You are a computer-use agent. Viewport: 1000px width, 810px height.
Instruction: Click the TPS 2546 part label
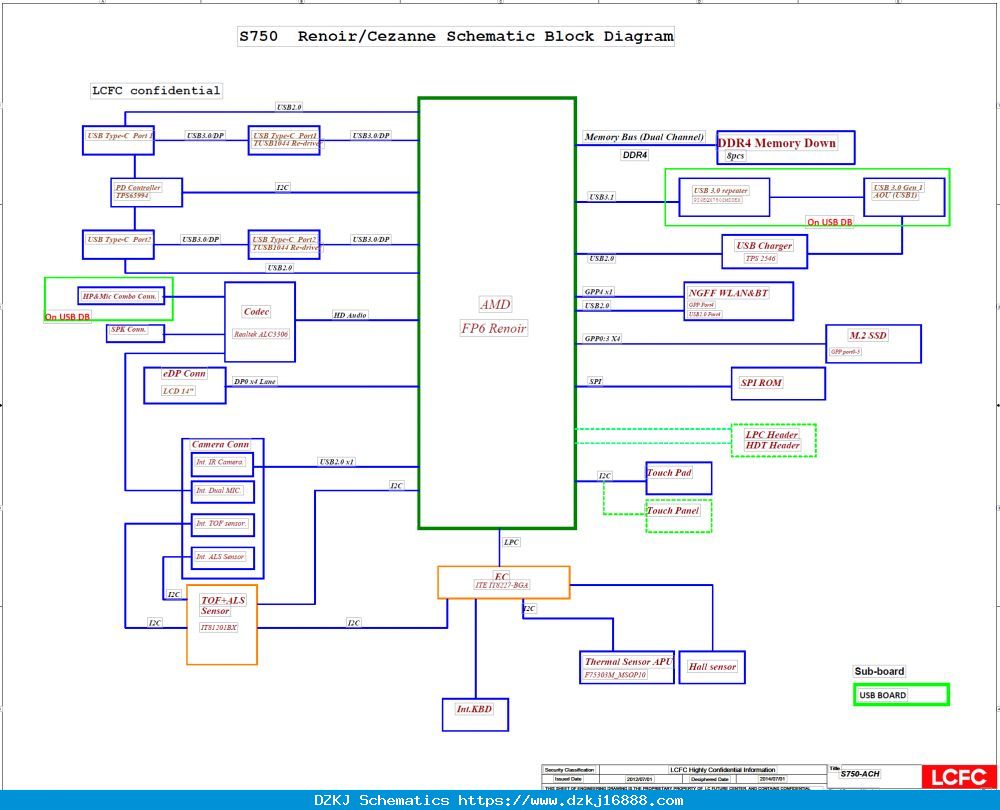[760, 258]
